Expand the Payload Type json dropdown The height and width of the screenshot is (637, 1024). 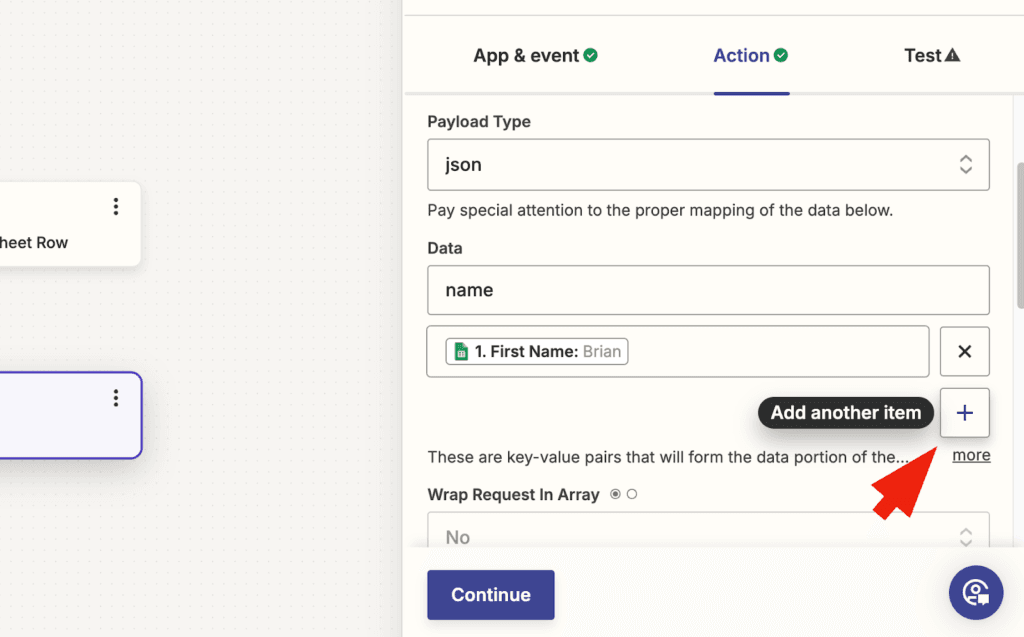(708, 165)
